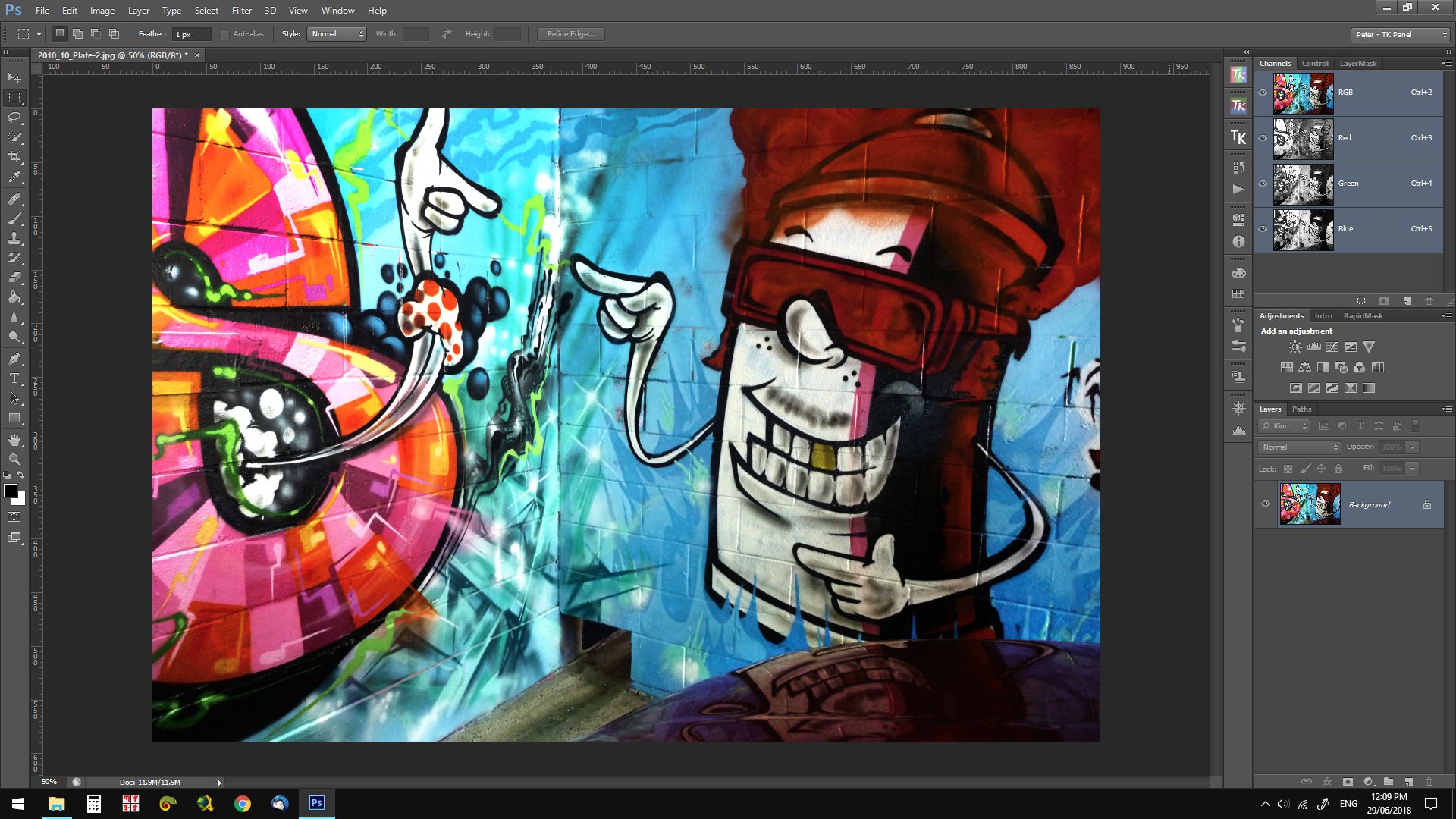Click the lock on Background layer

point(1427,504)
